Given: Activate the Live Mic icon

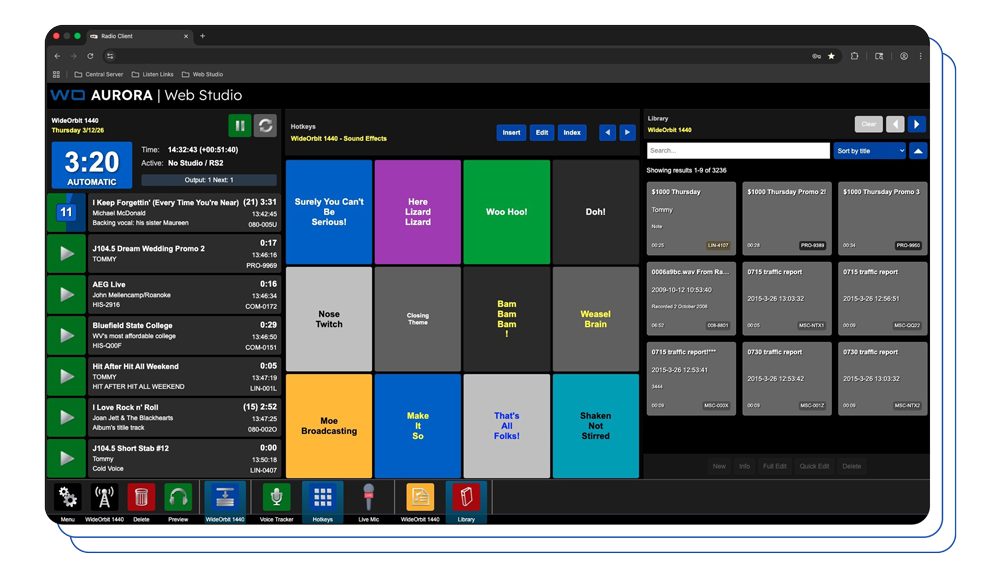Looking at the screenshot, I should click(369, 498).
